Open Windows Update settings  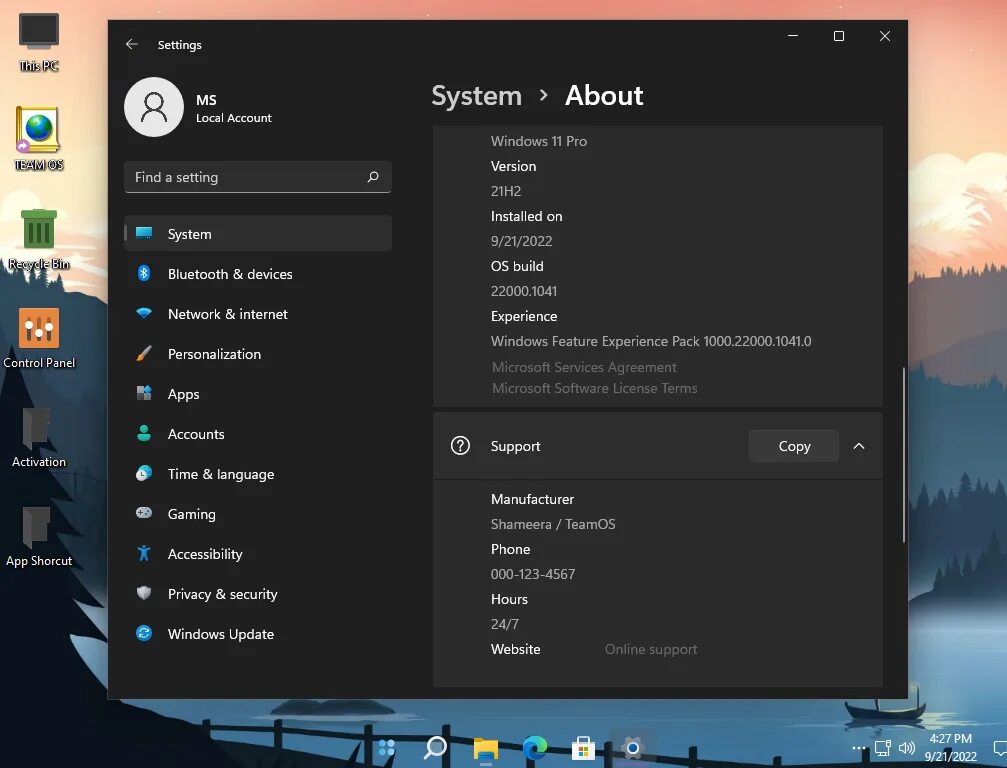(x=258, y=634)
